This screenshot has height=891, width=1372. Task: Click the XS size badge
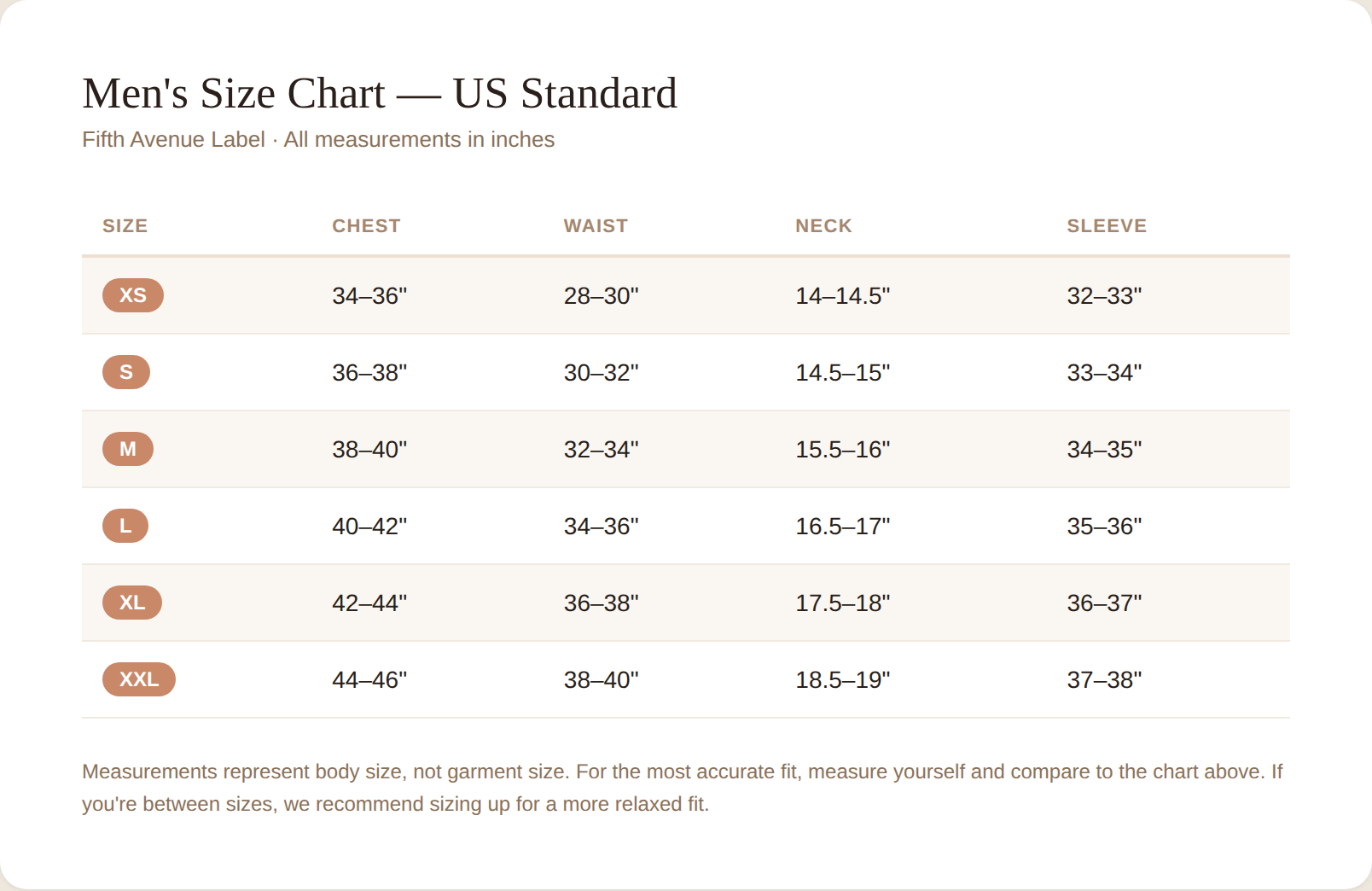coord(133,295)
